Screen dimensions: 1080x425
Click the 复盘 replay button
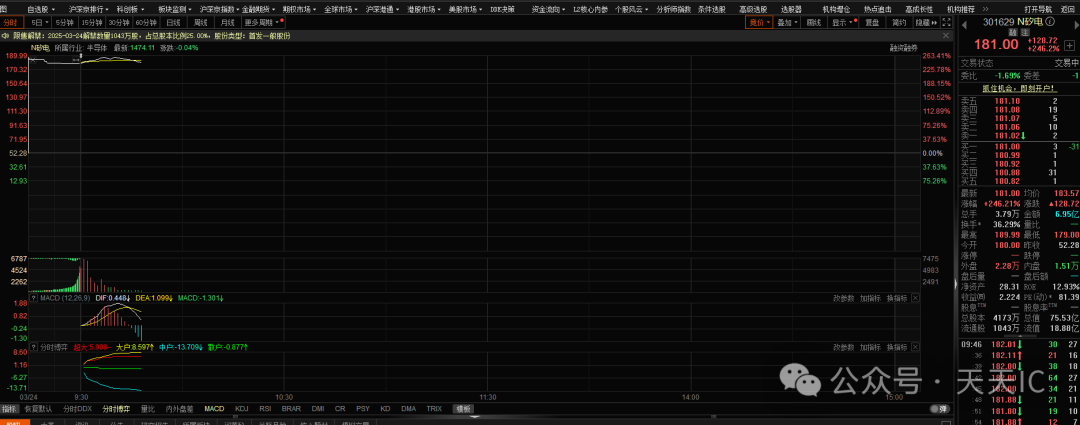pos(872,23)
